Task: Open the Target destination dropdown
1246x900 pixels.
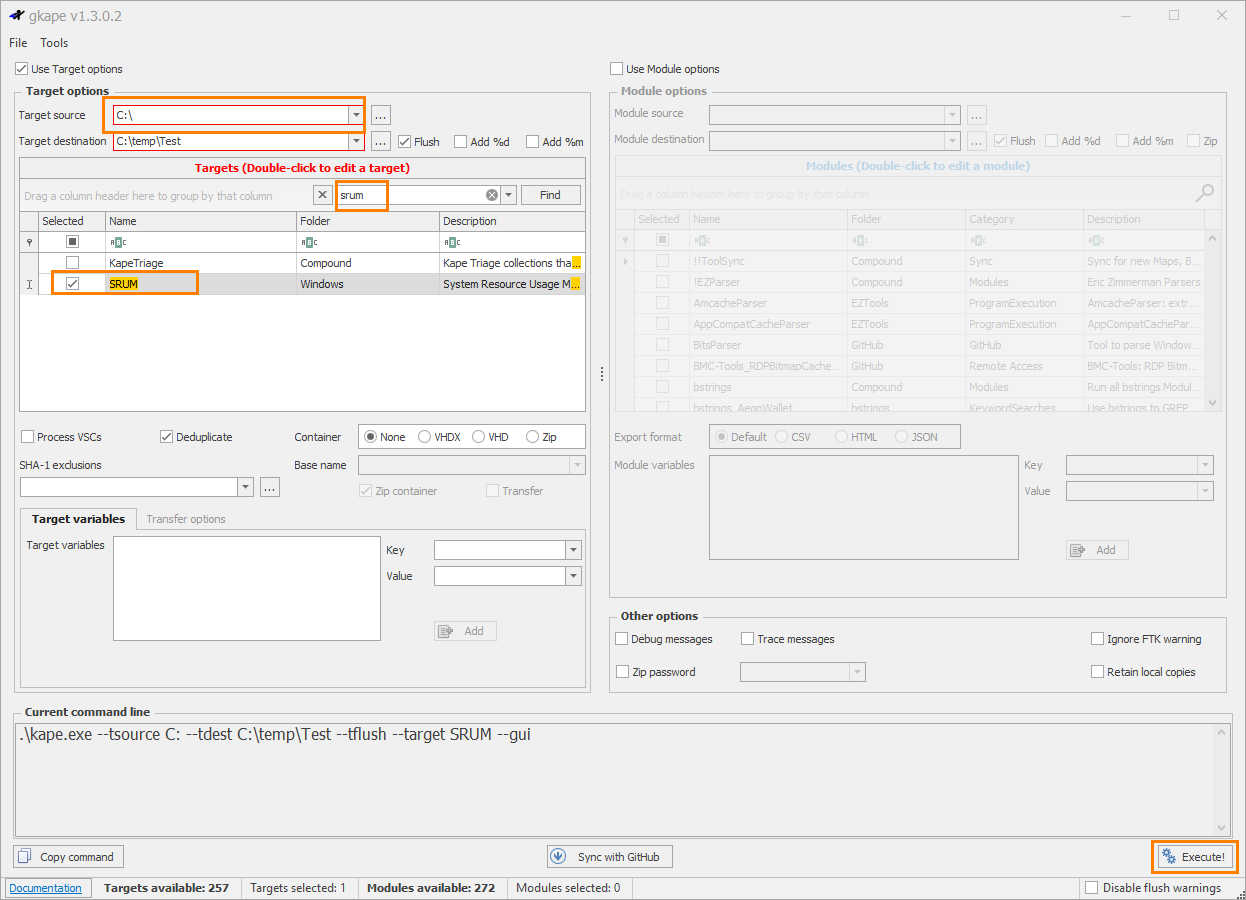Action: click(356, 141)
